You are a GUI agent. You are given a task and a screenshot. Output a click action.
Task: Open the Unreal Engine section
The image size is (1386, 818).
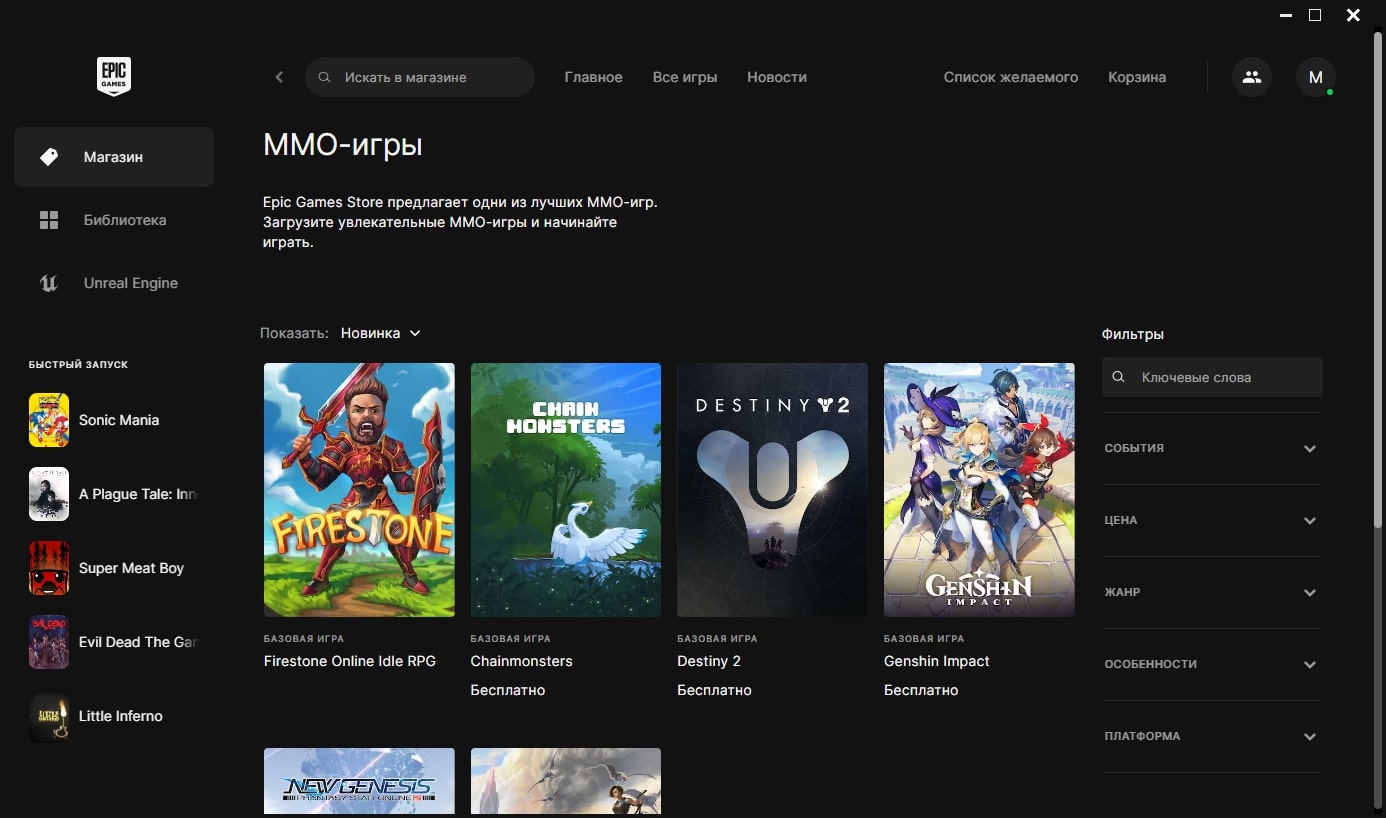pos(114,283)
